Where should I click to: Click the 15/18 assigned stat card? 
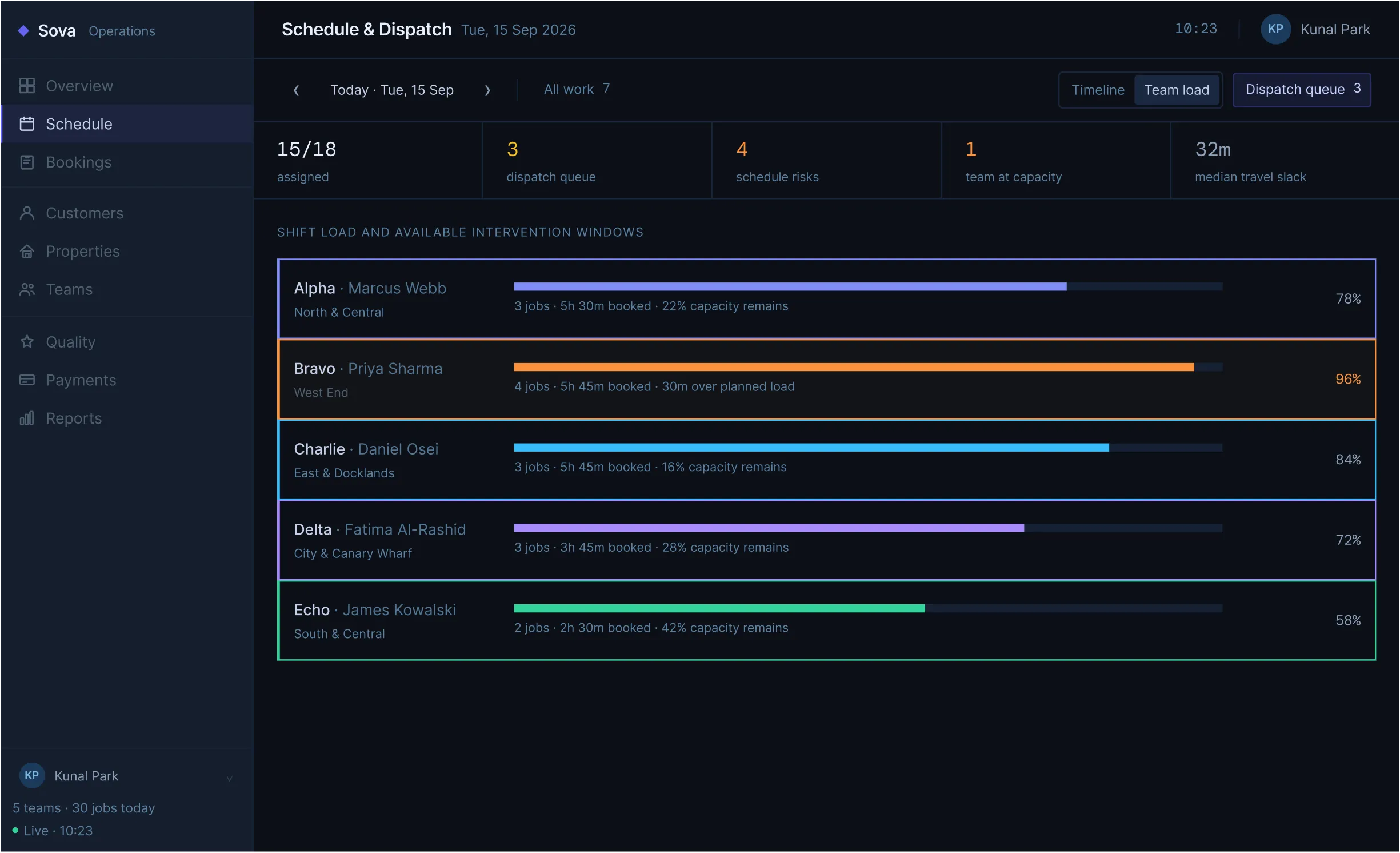click(x=368, y=161)
